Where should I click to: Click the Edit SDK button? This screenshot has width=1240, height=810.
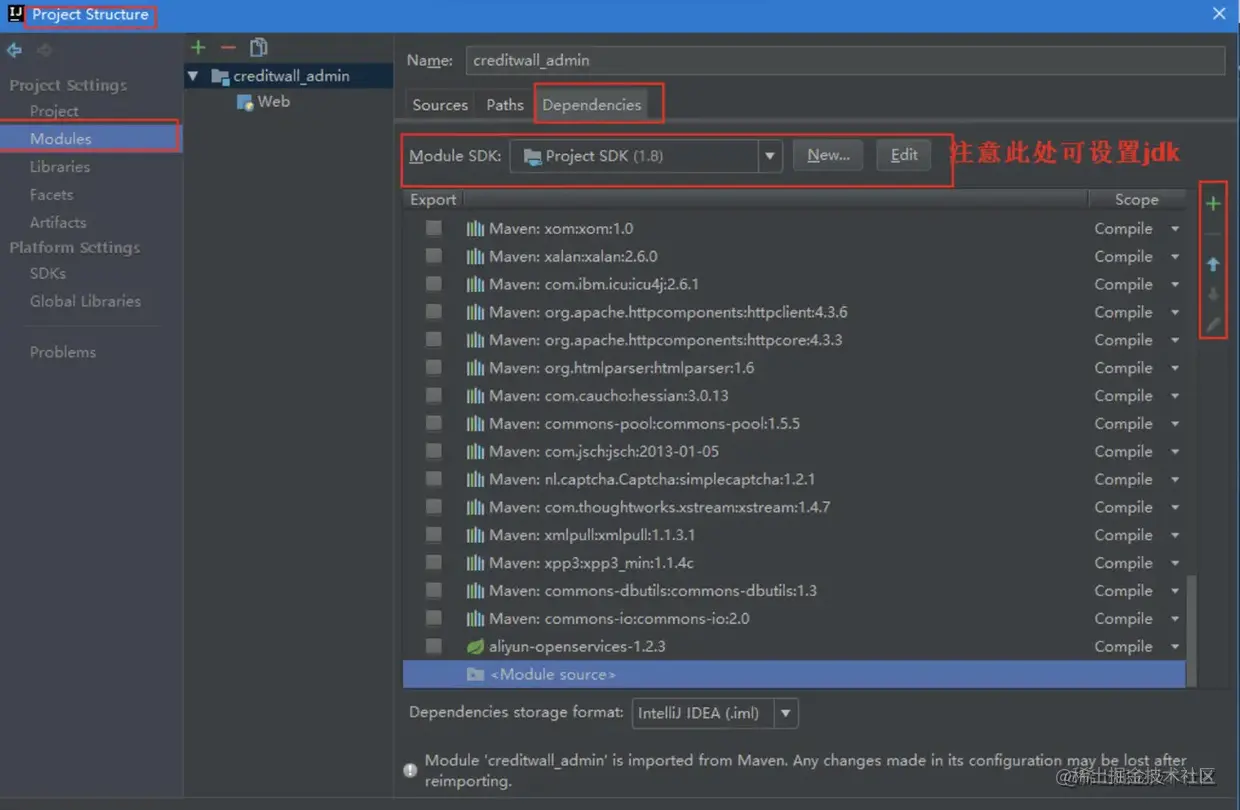pos(904,155)
